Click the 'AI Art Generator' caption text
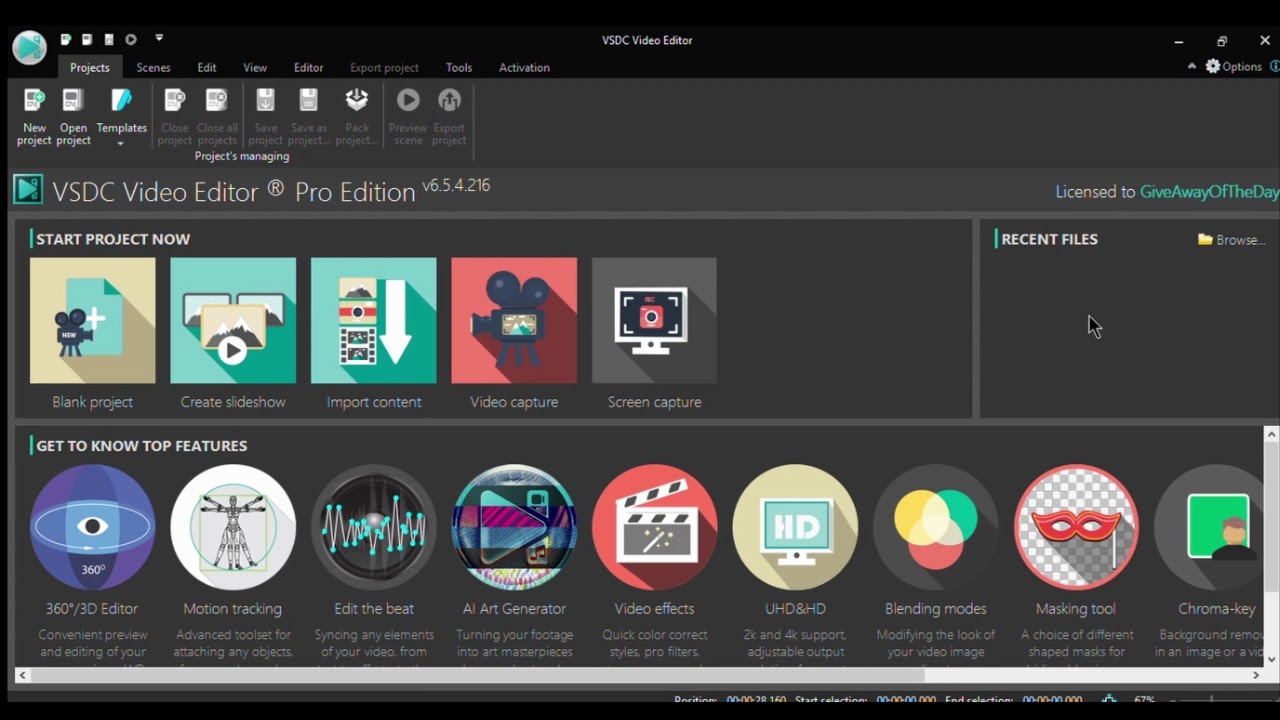The height and width of the screenshot is (720, 1280). [x=514, y=608]
